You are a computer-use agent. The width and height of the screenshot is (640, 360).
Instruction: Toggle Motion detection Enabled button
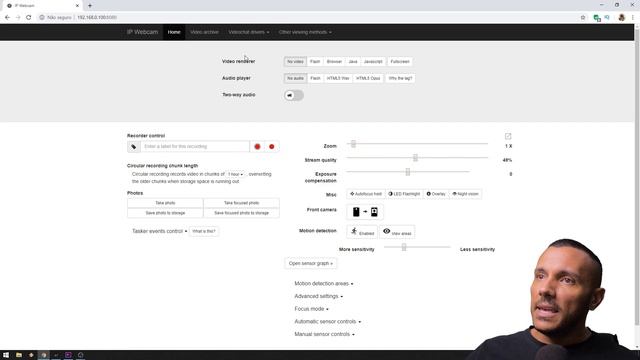click(x=362, y=231)
